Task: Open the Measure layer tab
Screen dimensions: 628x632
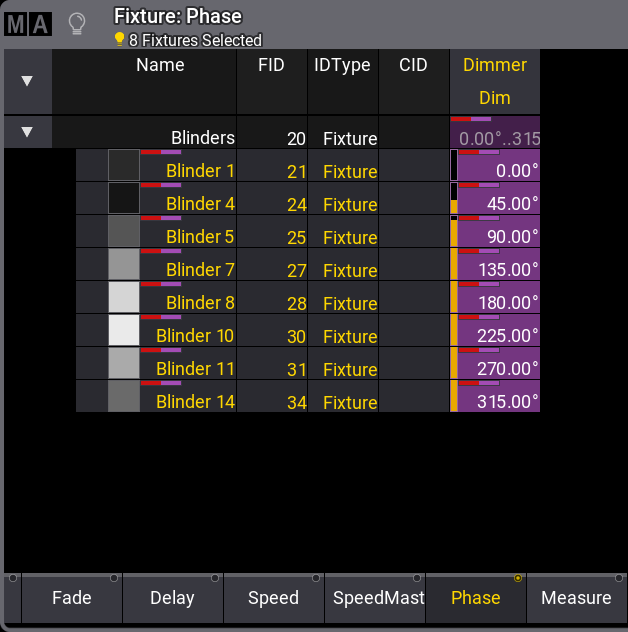Action: tap(576, 598)
